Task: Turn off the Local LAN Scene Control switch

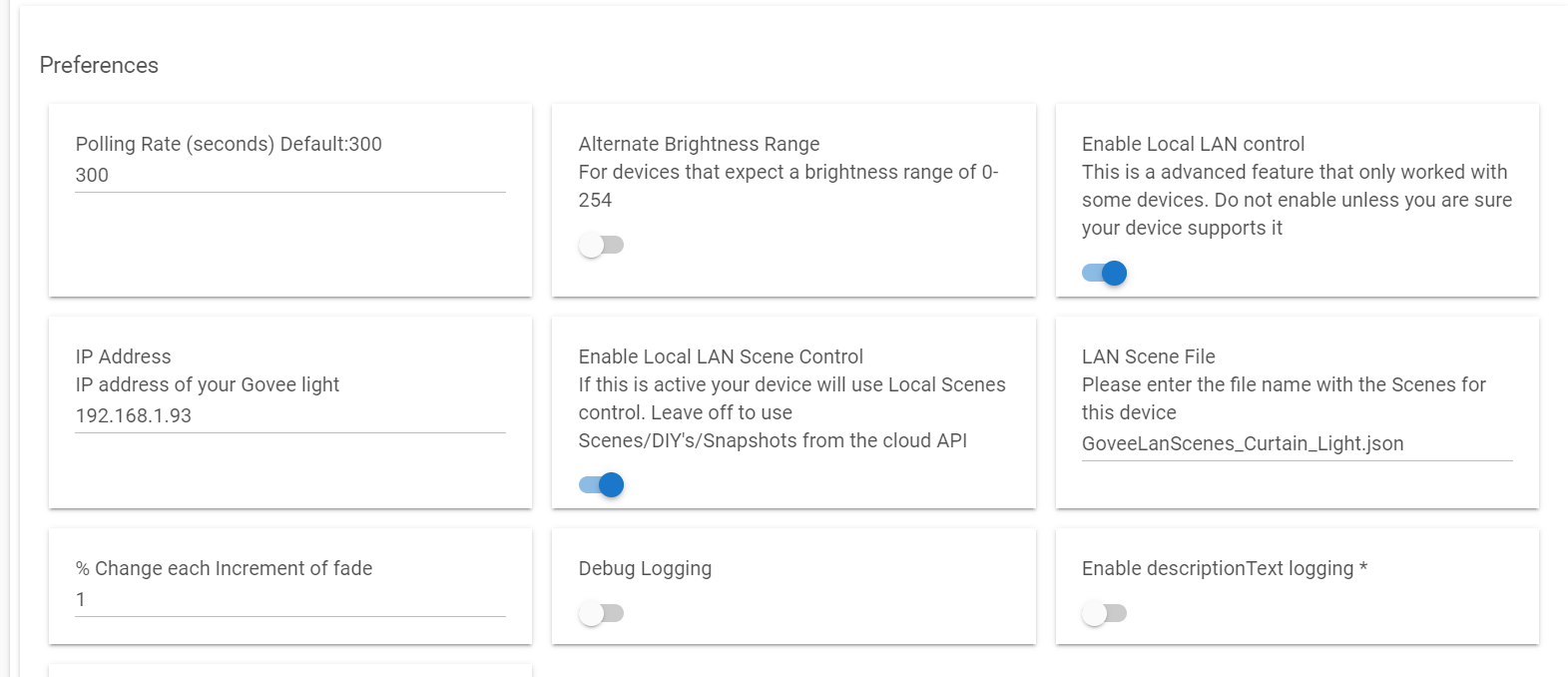Action: point(601,485)
